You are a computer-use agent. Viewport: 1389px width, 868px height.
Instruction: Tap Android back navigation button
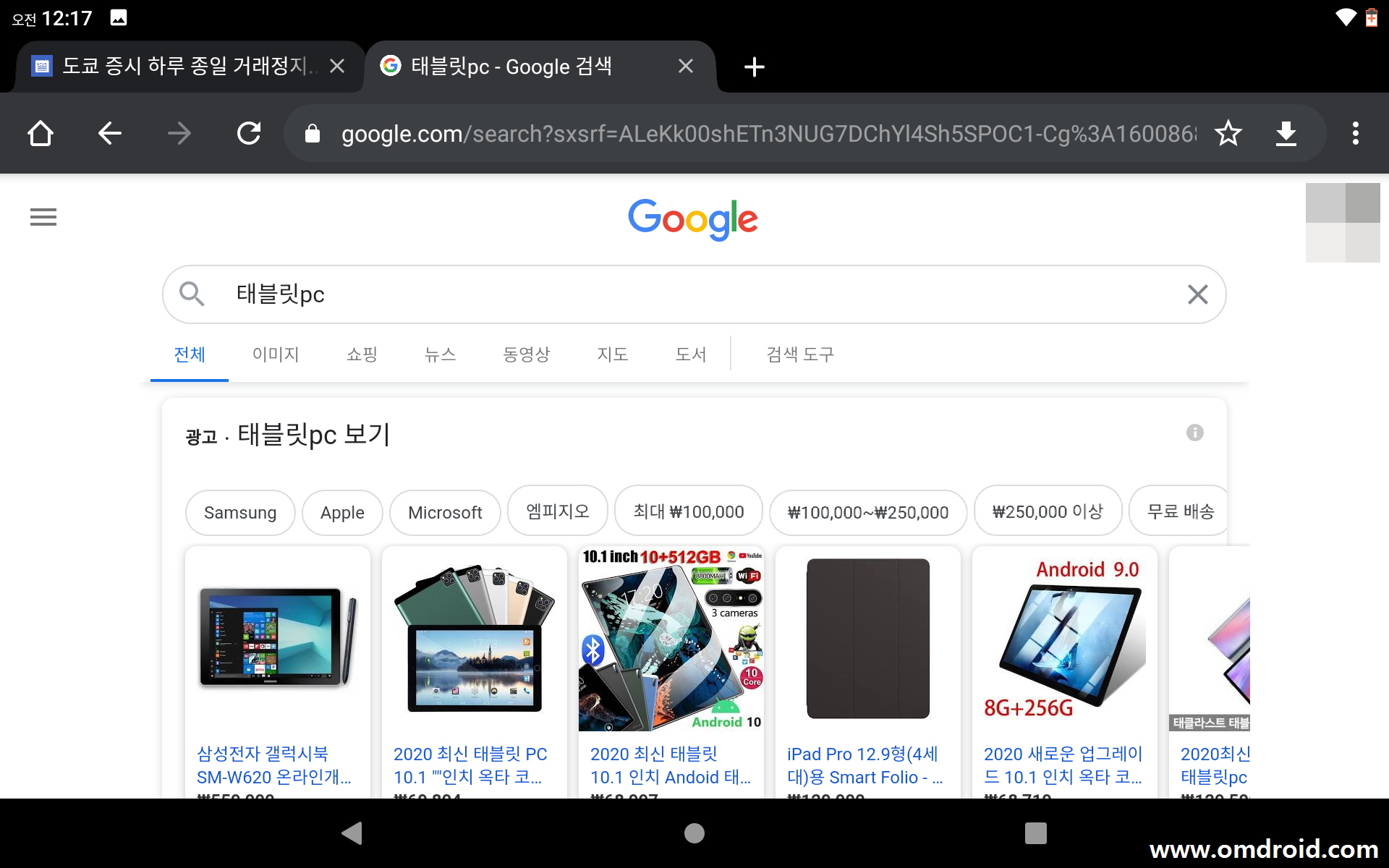click(x=352, y=833)
